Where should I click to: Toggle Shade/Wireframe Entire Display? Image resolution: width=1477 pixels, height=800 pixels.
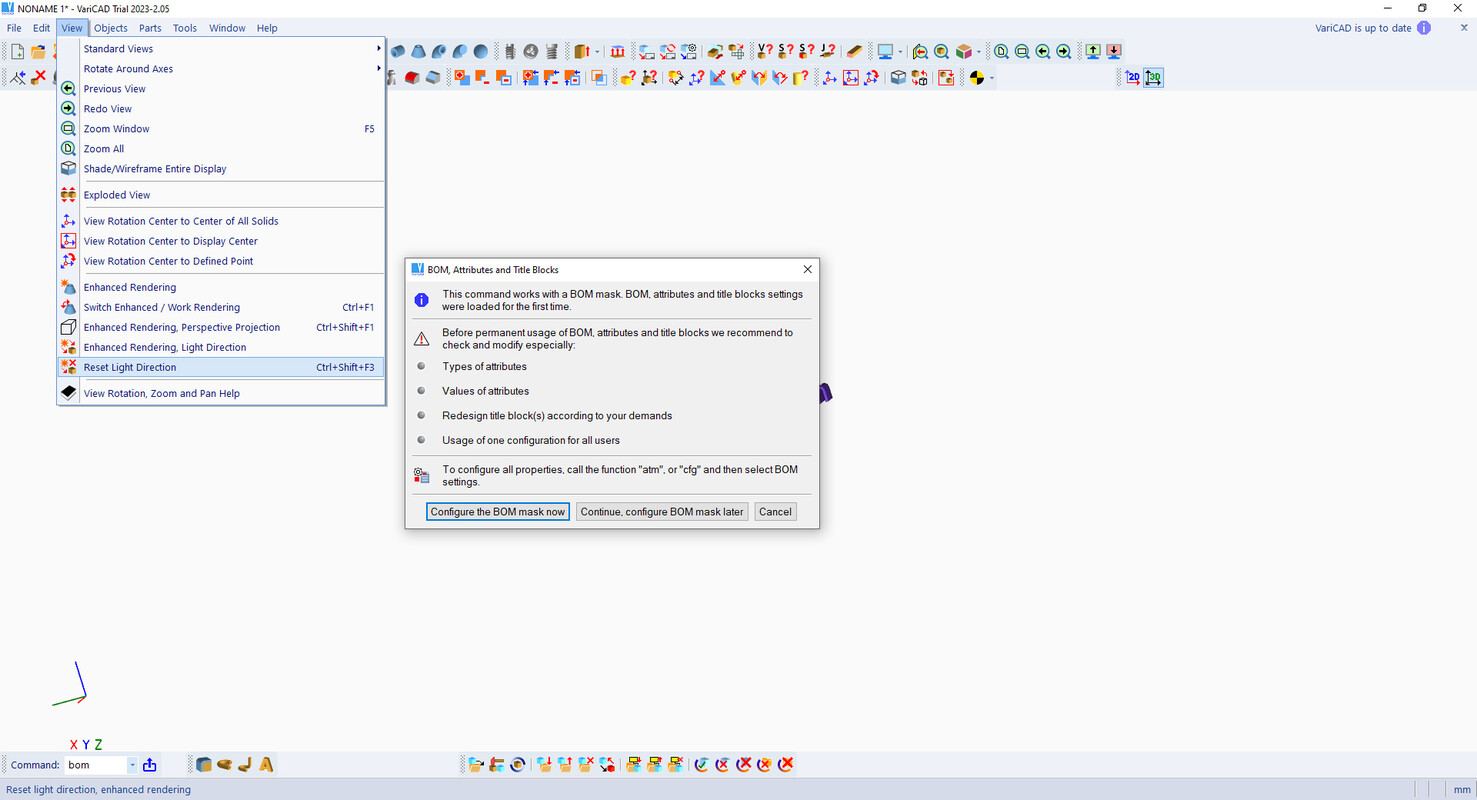[x=220, y=169]
